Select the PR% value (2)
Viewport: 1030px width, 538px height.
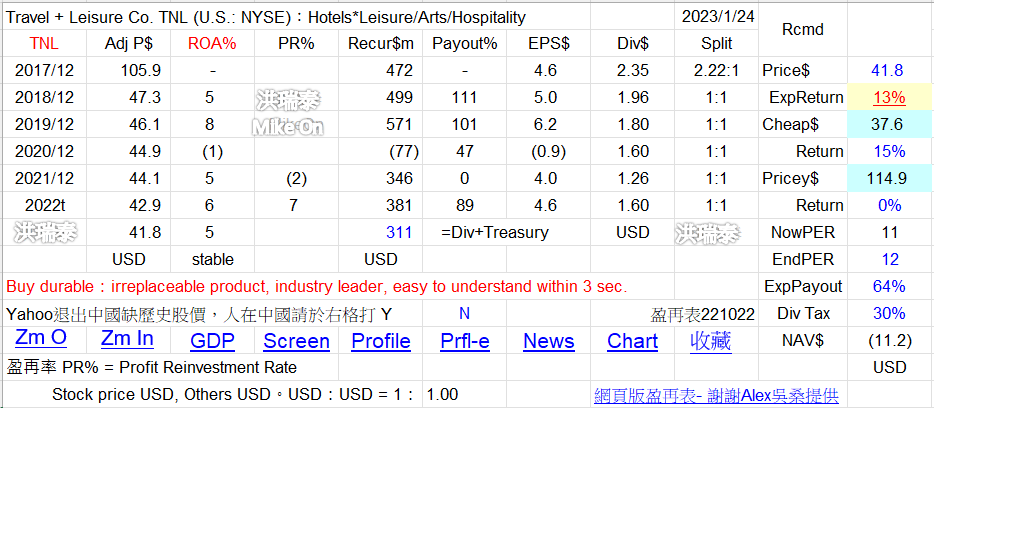296,178
